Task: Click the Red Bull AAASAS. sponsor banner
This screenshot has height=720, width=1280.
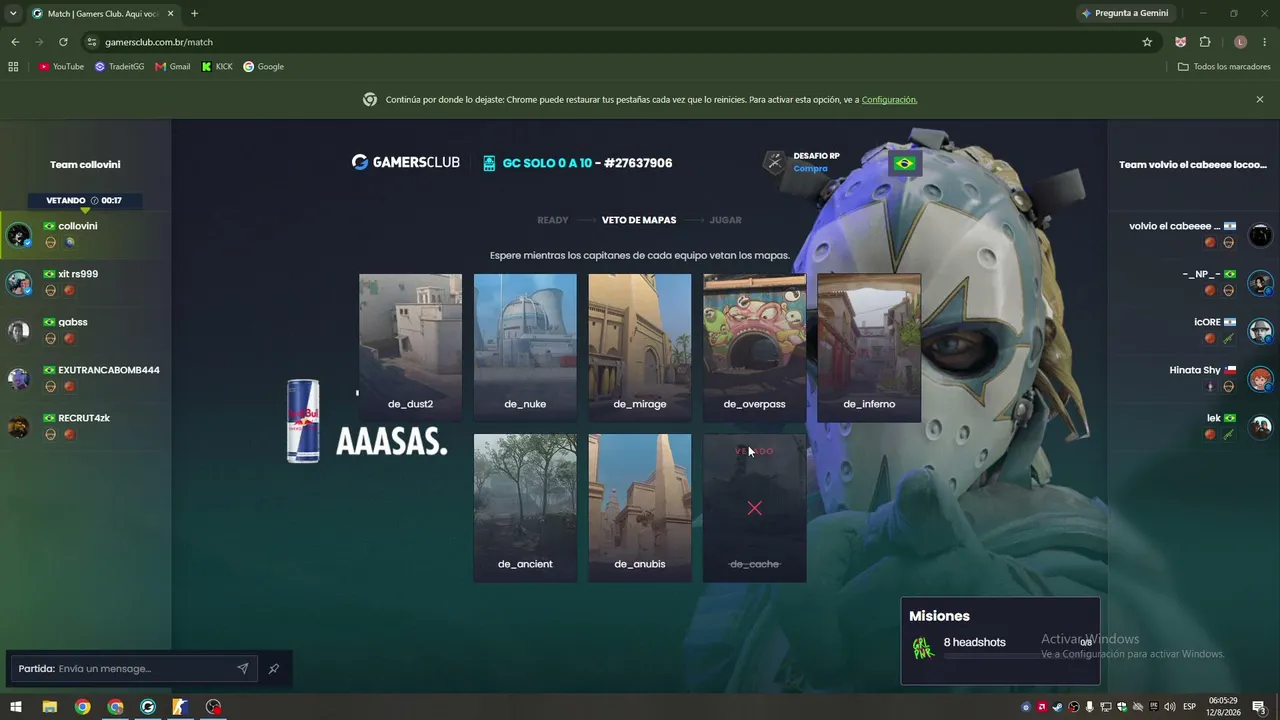Action: (367, 421)
